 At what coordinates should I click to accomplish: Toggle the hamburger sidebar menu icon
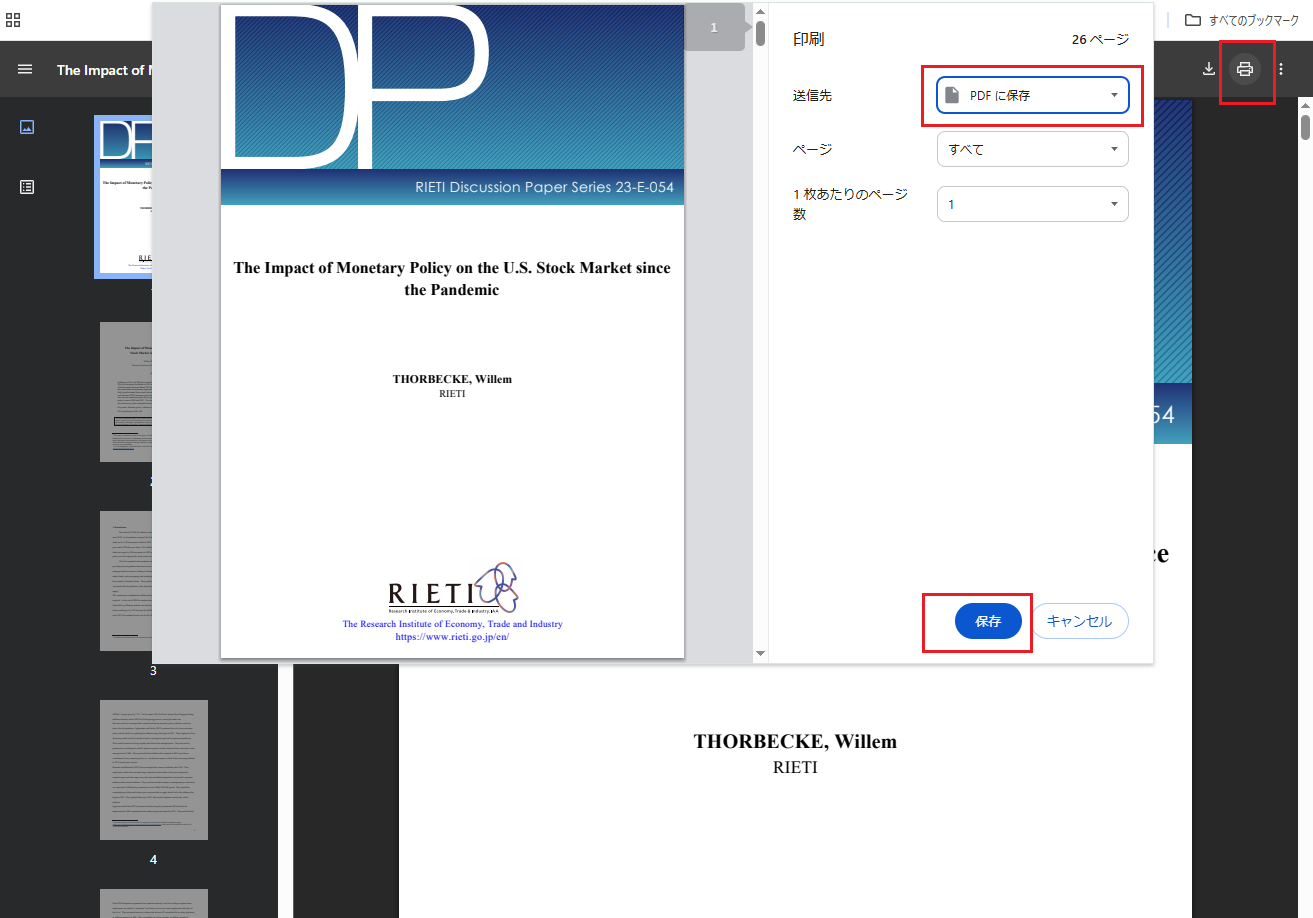tap(25, 69)
